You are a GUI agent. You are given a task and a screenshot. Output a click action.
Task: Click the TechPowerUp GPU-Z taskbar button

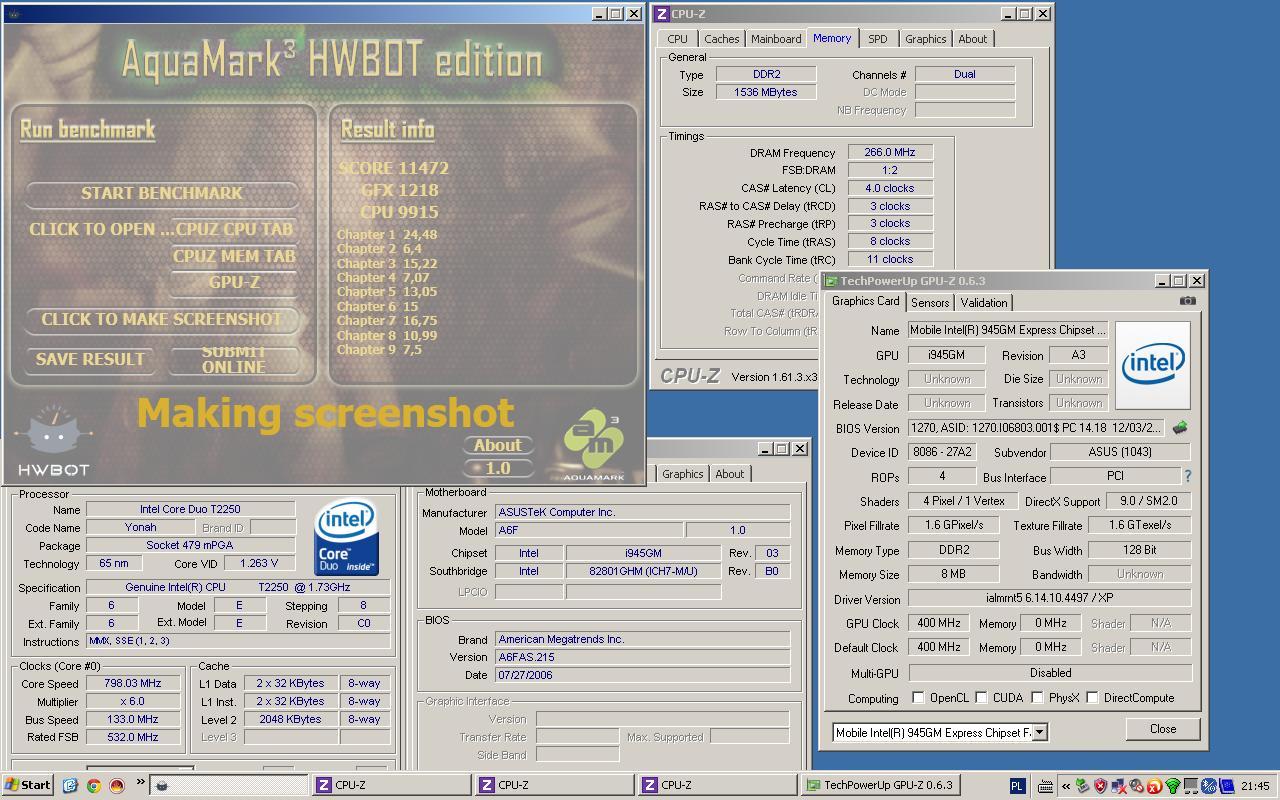click(881, 785)
